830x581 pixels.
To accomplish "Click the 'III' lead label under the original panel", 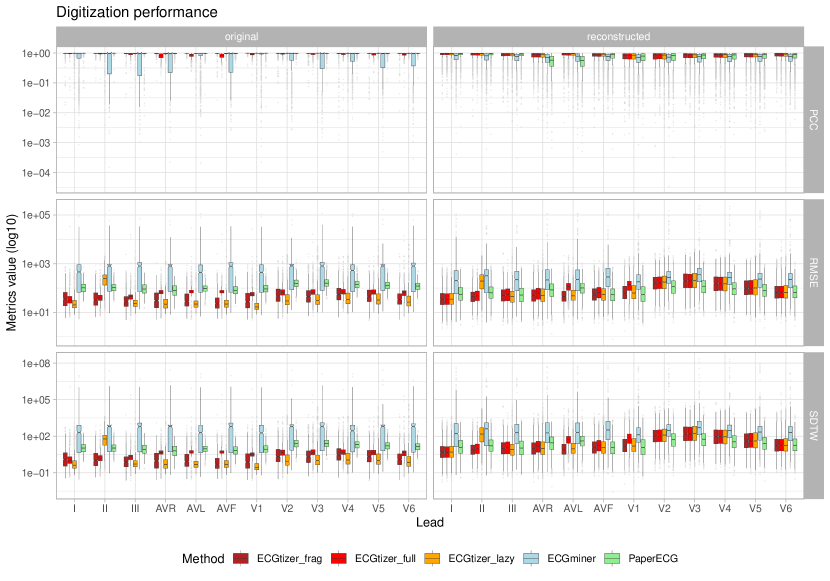I will [x=135, y=509].
